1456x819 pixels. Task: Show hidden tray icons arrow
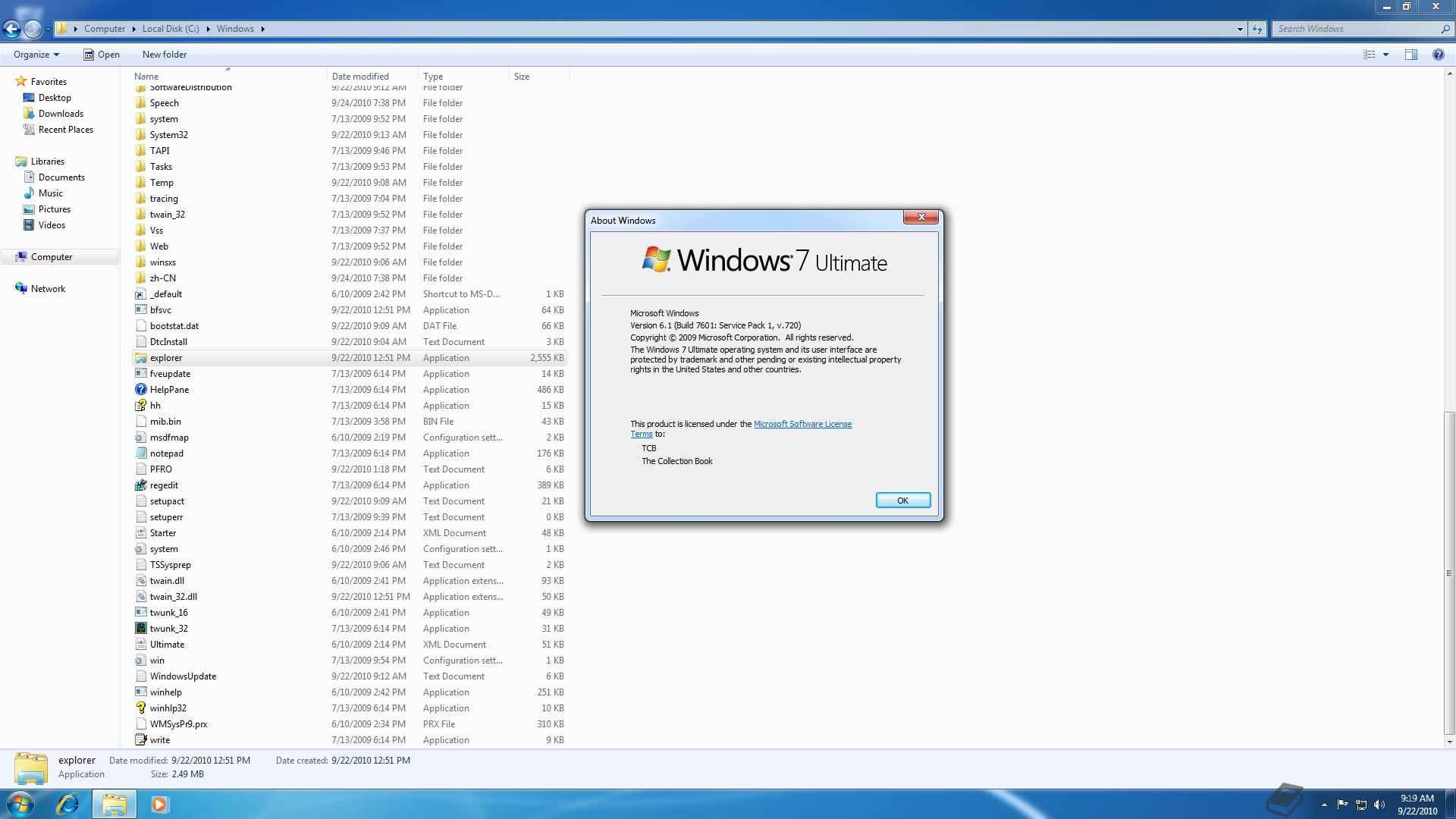click(x=1324, y=805)
